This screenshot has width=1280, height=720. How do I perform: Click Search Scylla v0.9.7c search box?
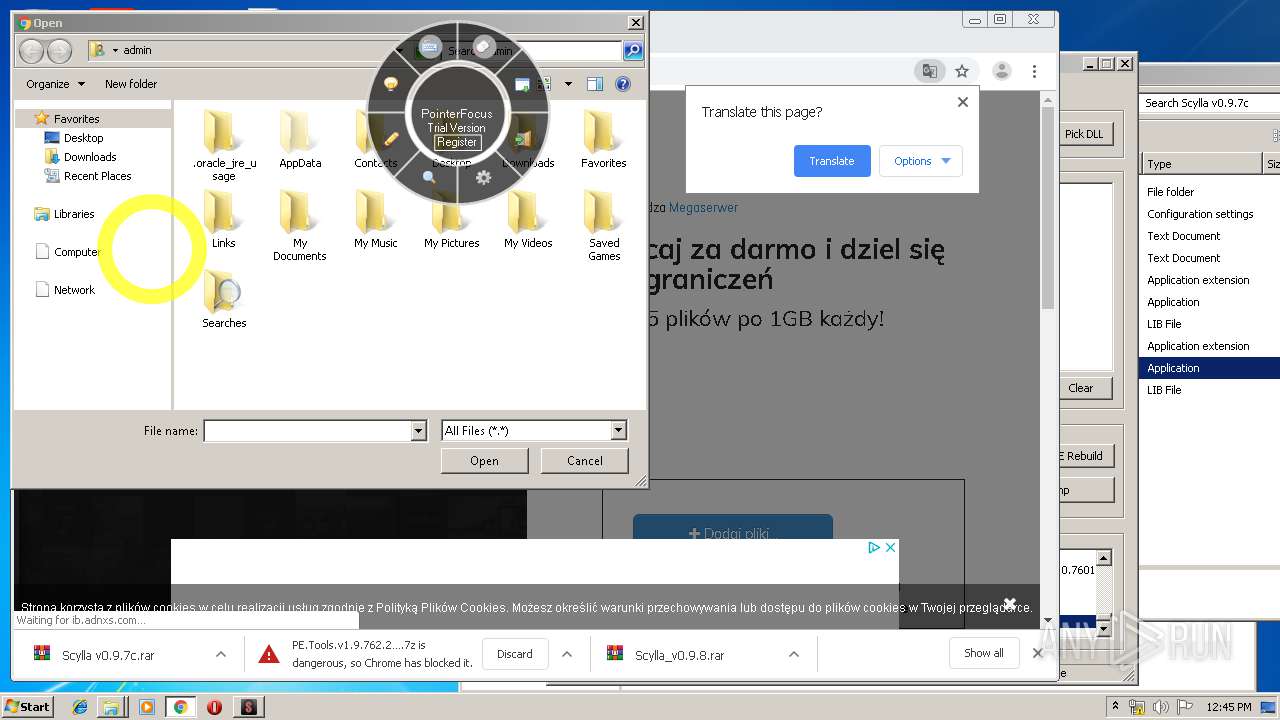click(1210, 103)
